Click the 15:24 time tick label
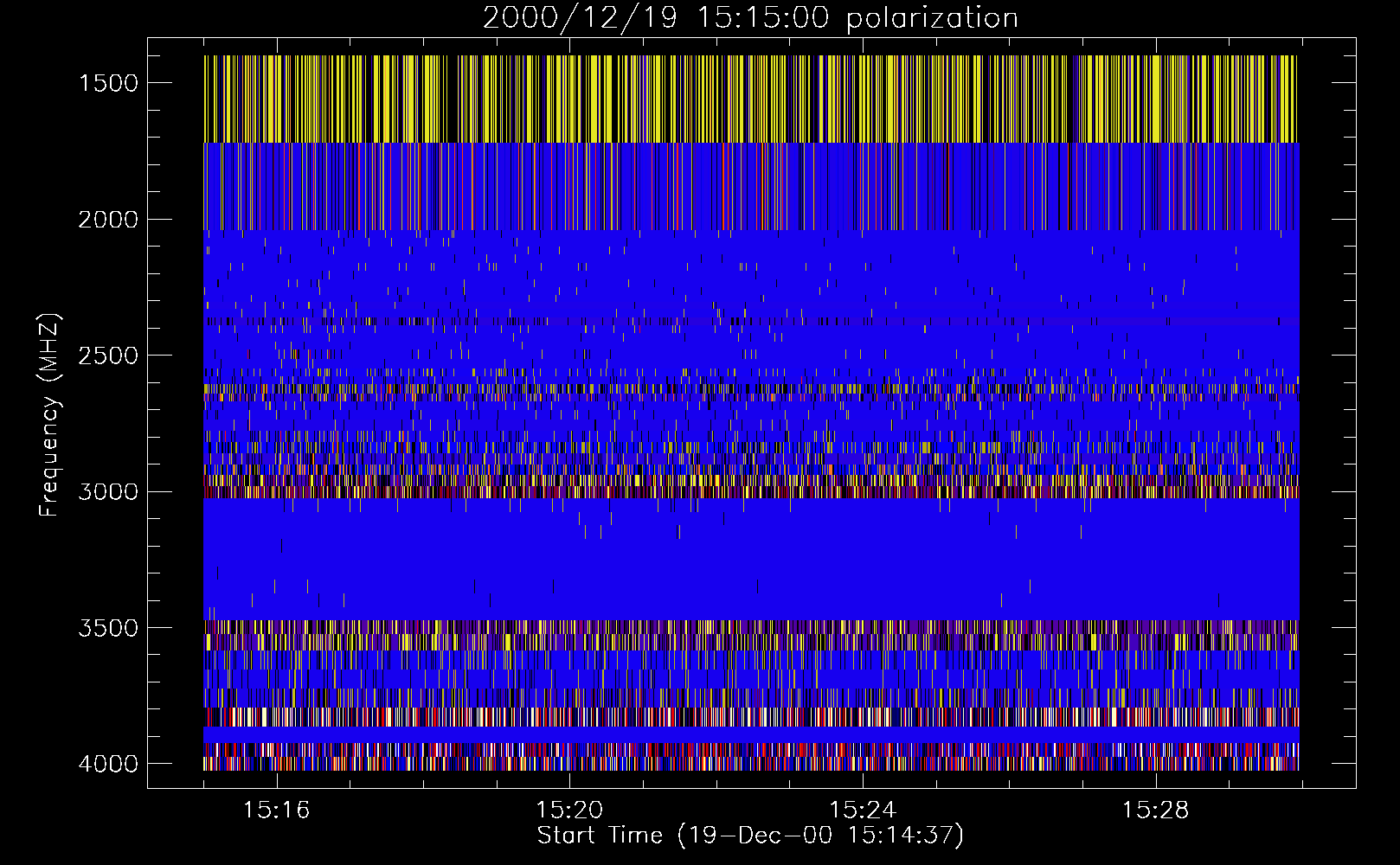1400x865 pixels. pos(863,811)
